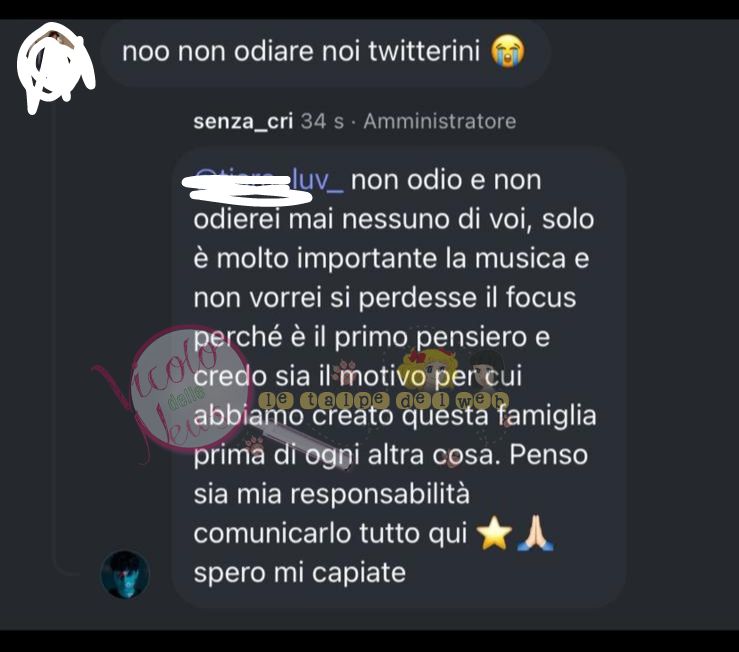Click the Amministratore role label
The height and width of the screenshot is (652, 739).
pos(440,121)
